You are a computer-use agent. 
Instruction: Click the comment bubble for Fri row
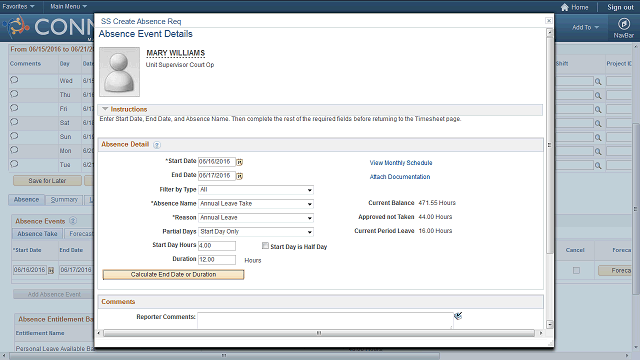click(14, 108)
